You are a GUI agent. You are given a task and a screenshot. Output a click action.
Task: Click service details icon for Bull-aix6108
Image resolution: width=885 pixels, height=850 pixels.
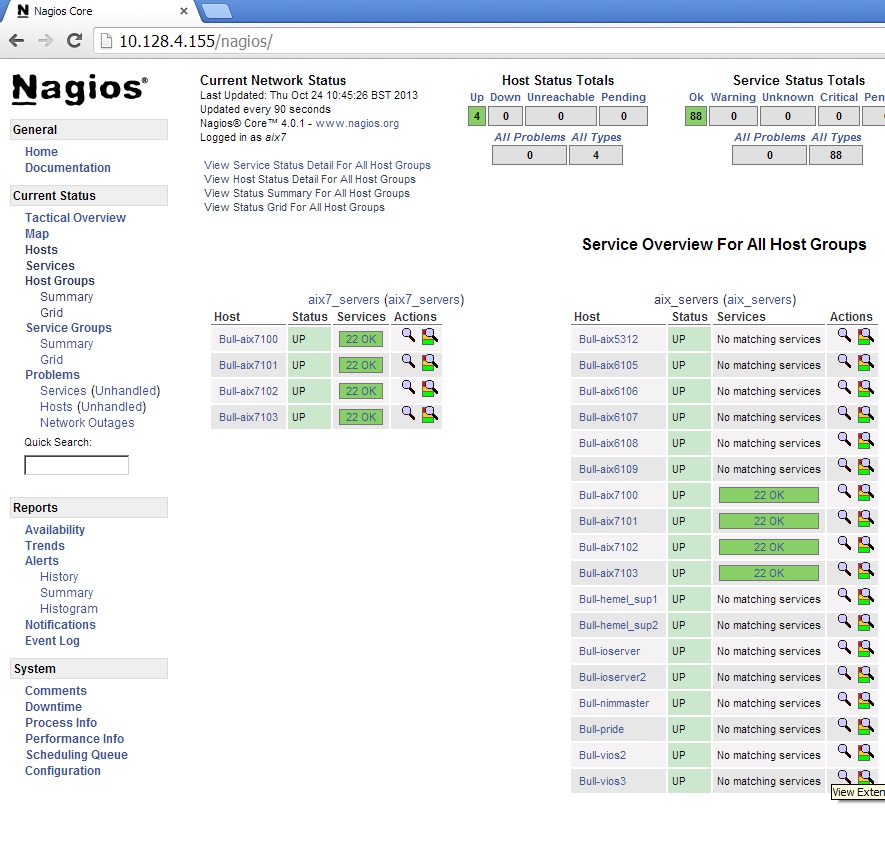[x=865, y=440]
